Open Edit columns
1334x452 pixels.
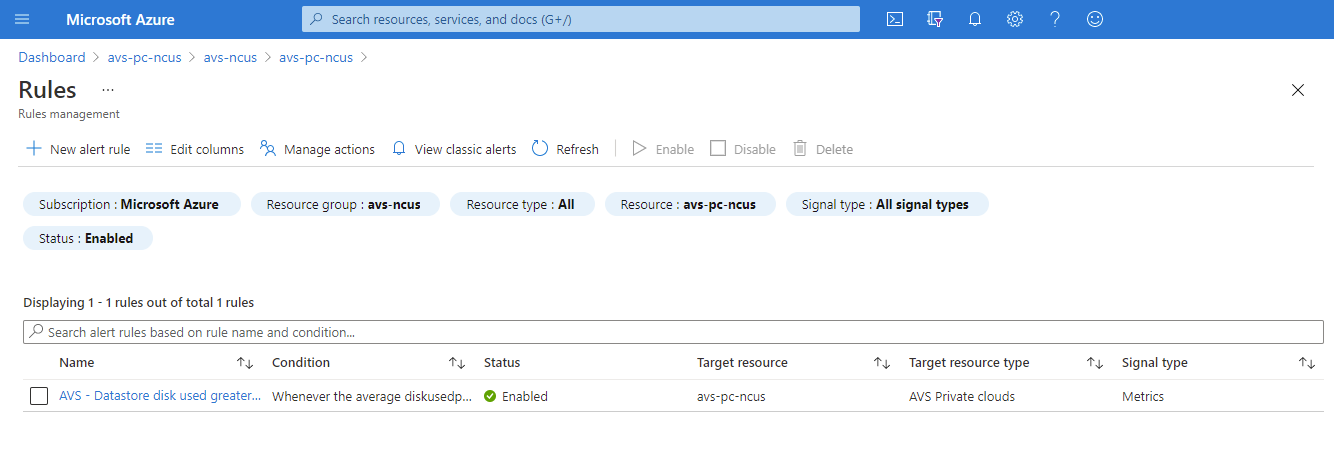tap(195, 149)
